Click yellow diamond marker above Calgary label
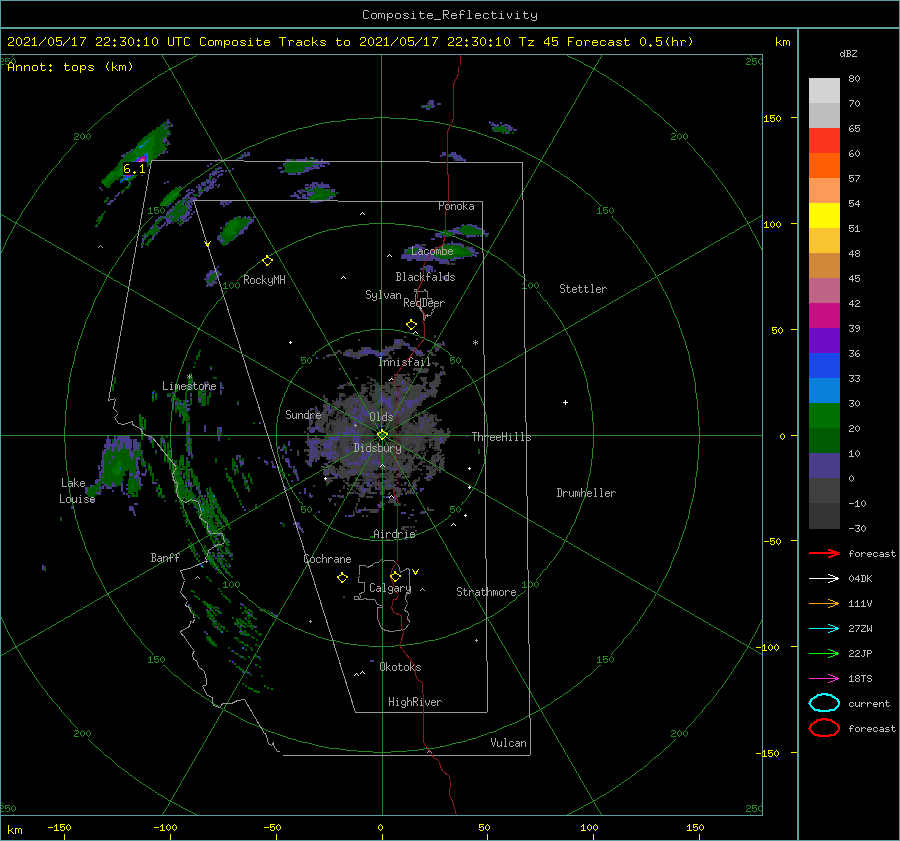900x841 pixels. point(395,576)
